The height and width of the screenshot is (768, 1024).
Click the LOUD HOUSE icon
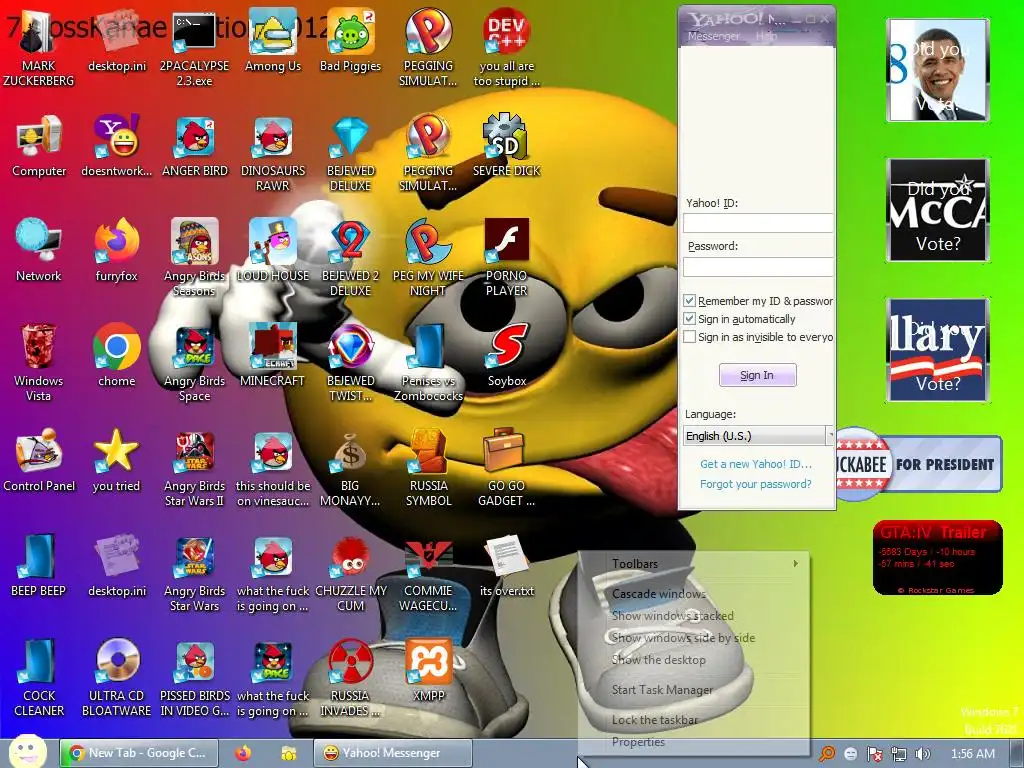click(x=272, y=251)
